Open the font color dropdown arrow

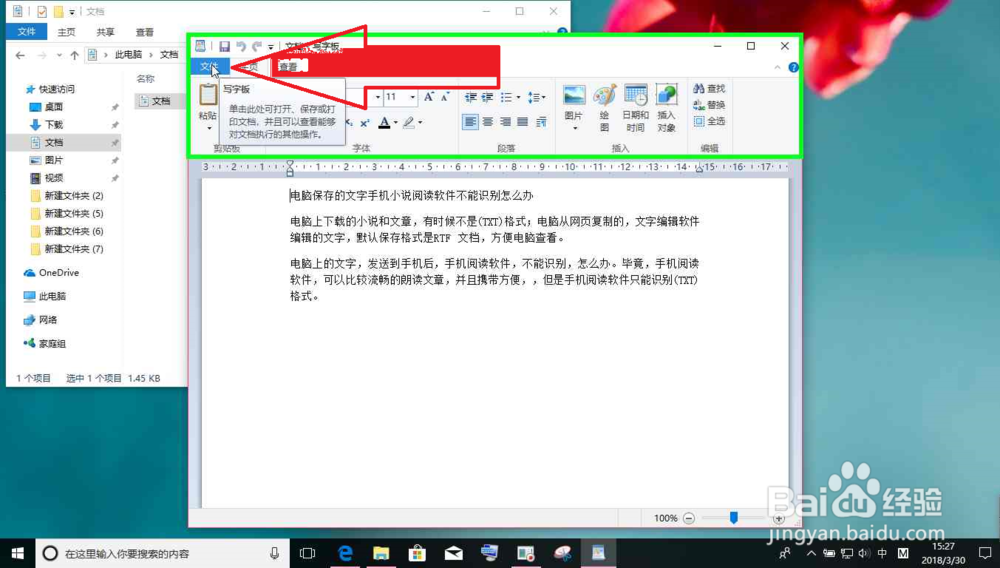click(x=395, y=122)
